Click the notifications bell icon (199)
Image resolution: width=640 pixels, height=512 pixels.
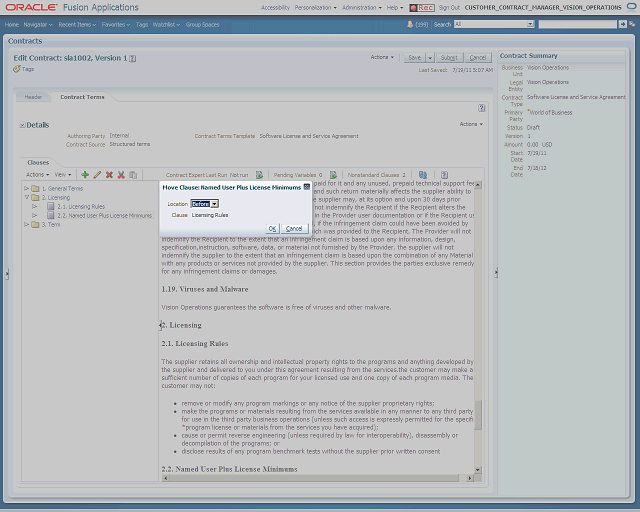tap(410, 24)
